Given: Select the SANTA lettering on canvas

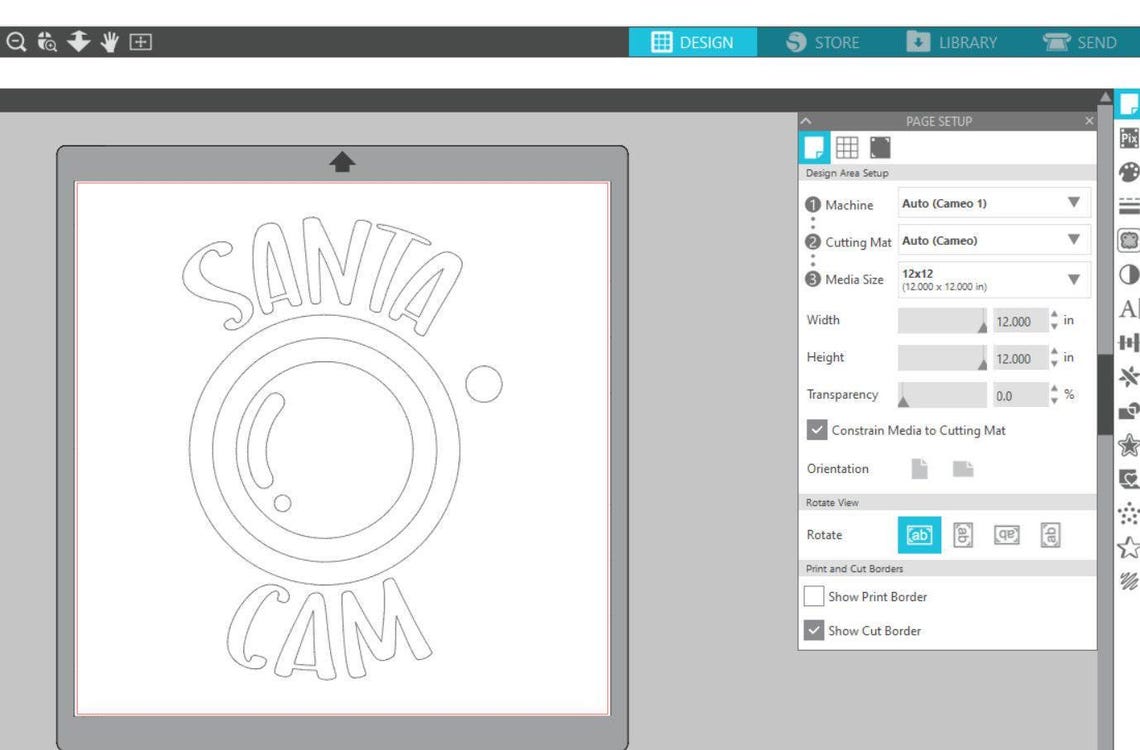Looking at the screenshot, I should 322,275.
